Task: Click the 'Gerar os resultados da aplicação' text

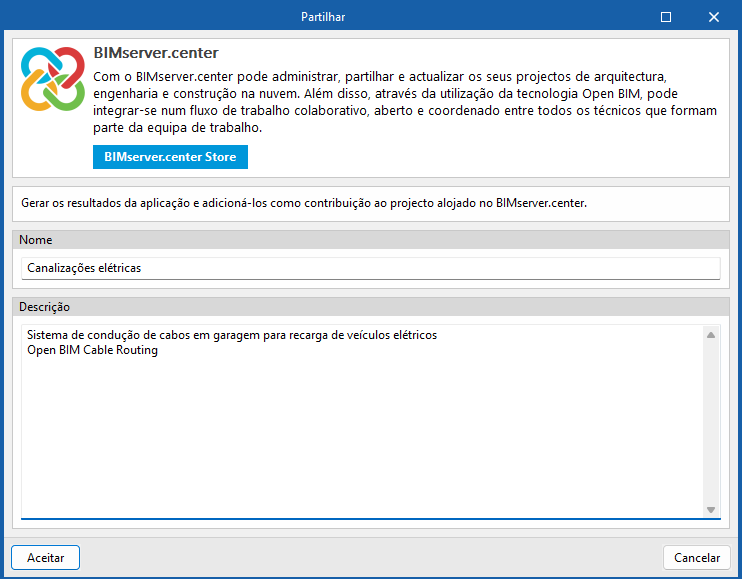Action: 304,203
